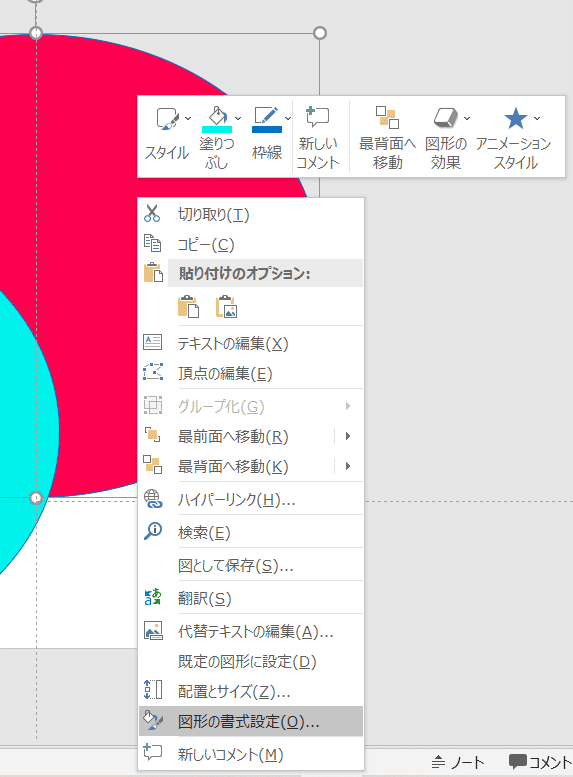573x777 pixels.
Task: Click the bottom-left selection handle of shape
Action: click(x=36, y=498)
